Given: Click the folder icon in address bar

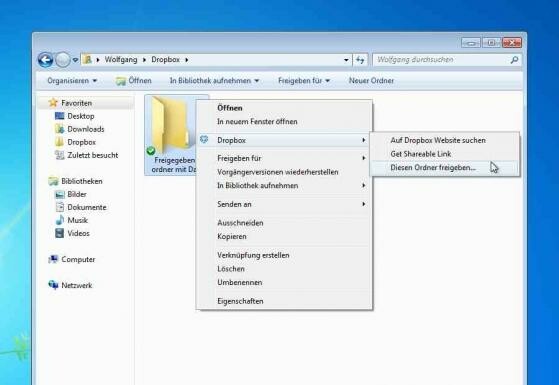Looking at the screenshot, I should click(x=87, y=60).
